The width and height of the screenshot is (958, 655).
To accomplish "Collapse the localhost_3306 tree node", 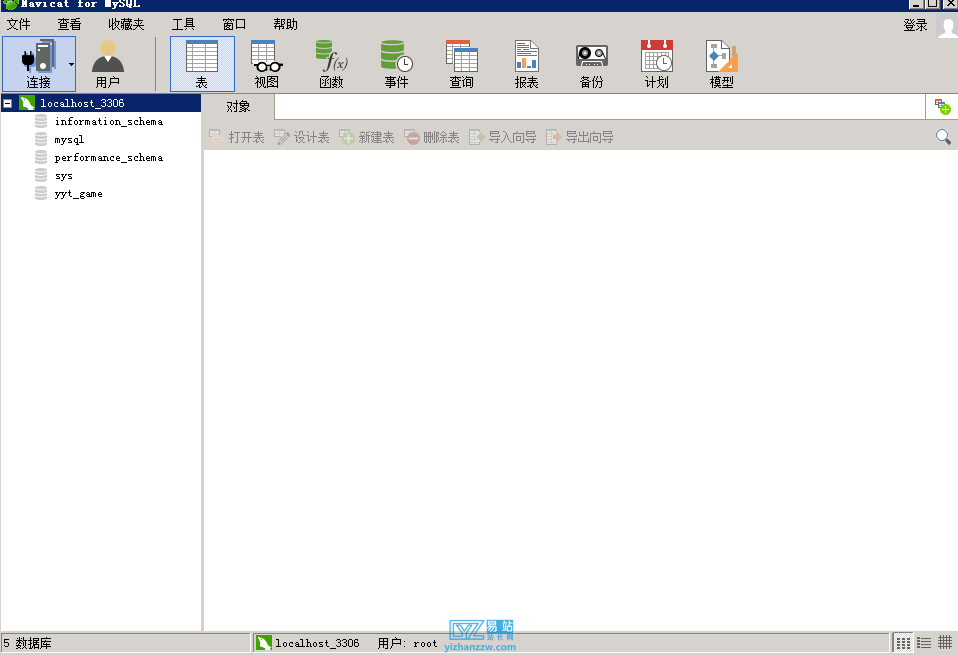I will click(x=9, y=102).
